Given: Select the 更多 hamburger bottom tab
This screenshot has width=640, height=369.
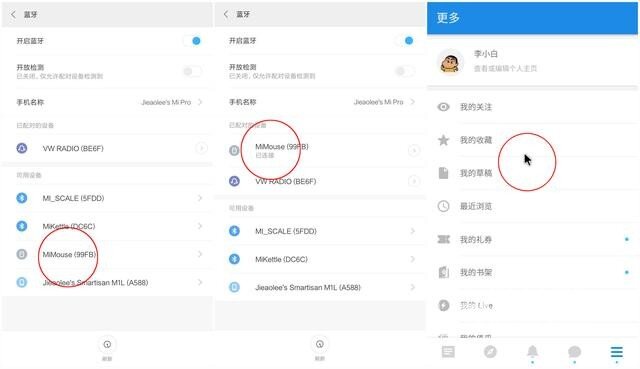Looking at the screenshot, I should (617, 351).
